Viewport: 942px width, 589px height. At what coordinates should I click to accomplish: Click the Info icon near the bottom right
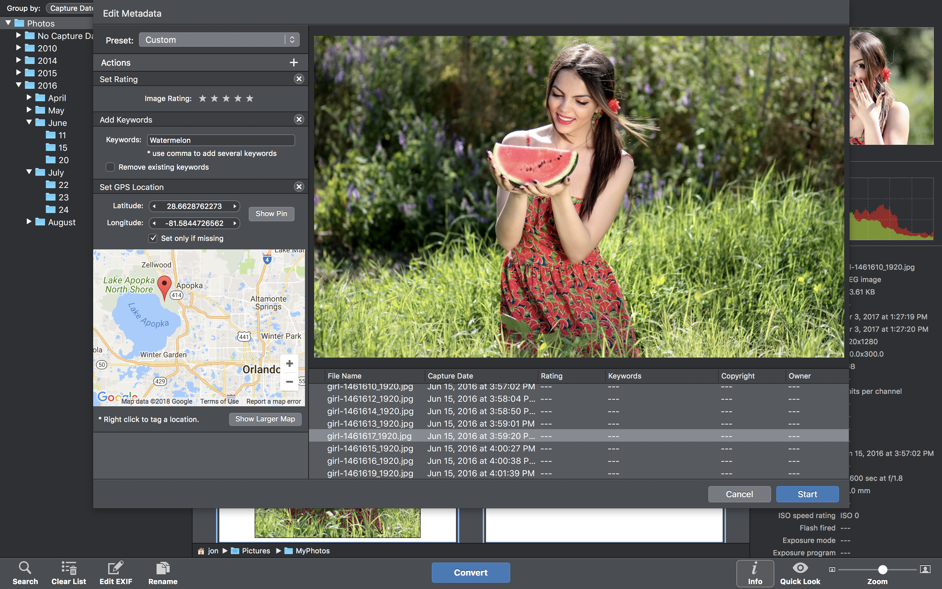tap(755, 573)
